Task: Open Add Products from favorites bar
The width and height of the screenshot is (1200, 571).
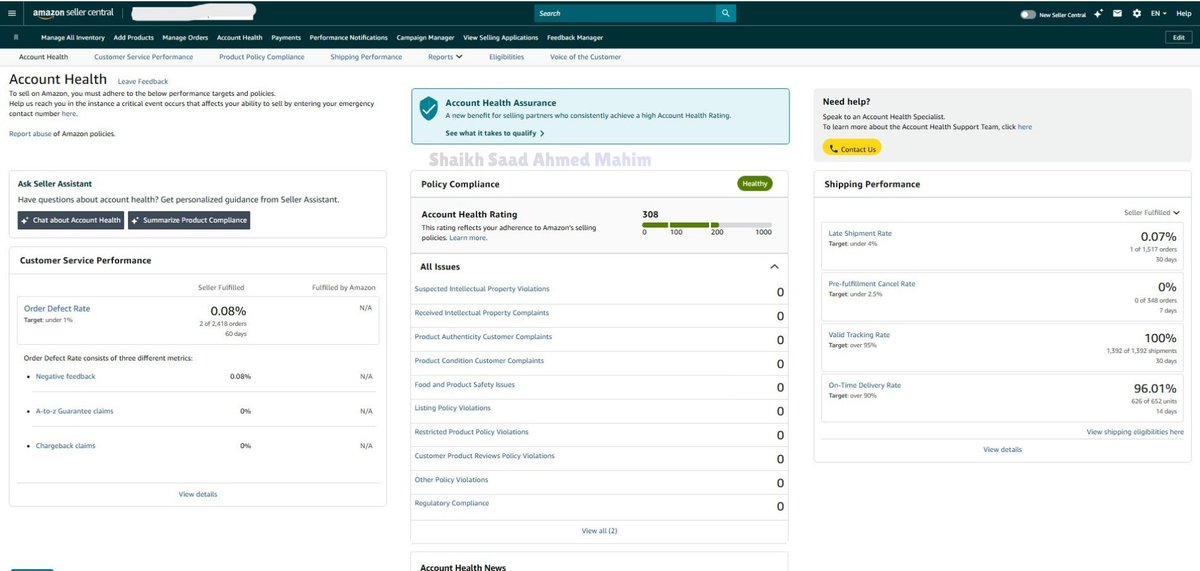Action: [134, 37]
